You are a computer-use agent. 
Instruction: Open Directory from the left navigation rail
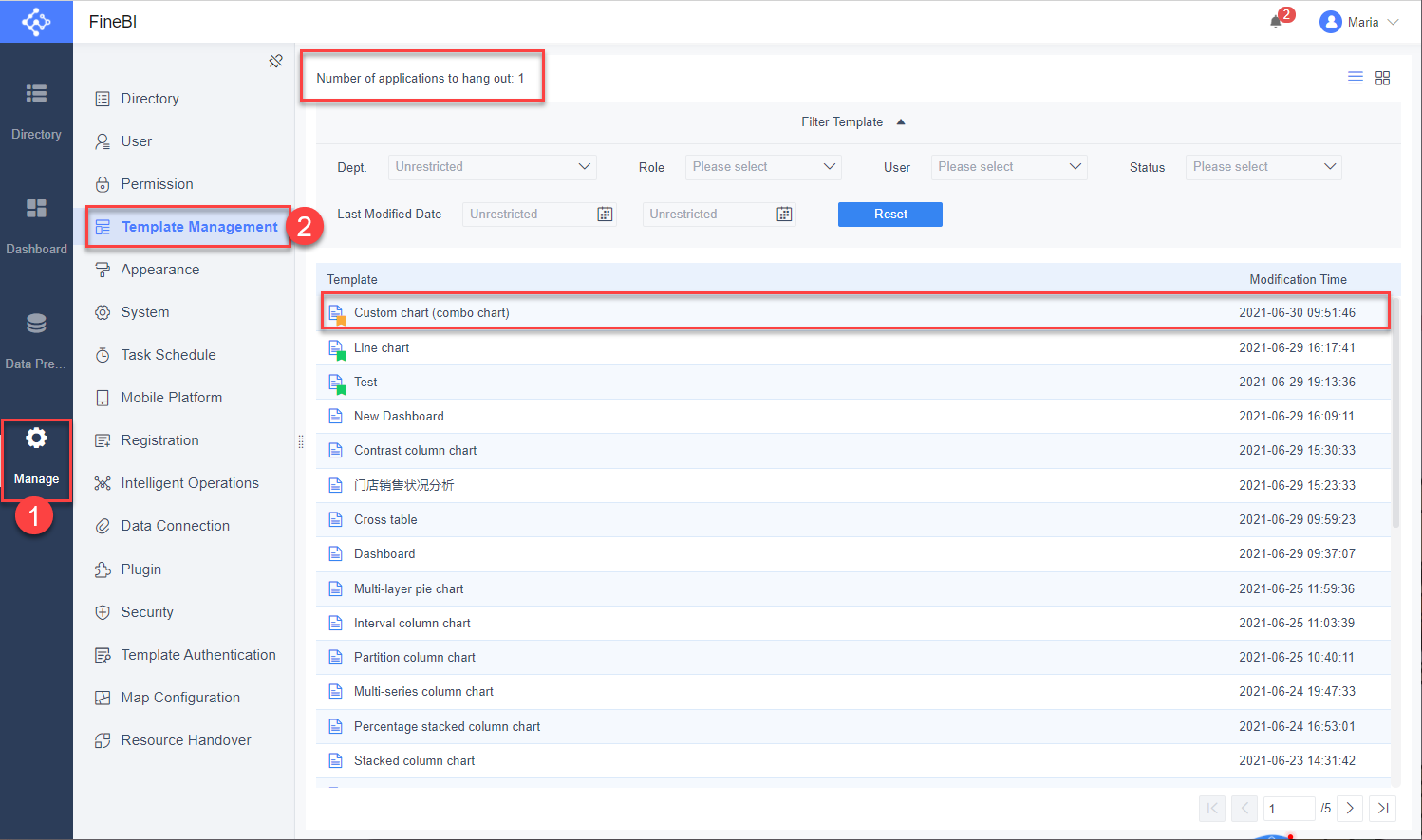pyautogui.click(x=36, y=107)
